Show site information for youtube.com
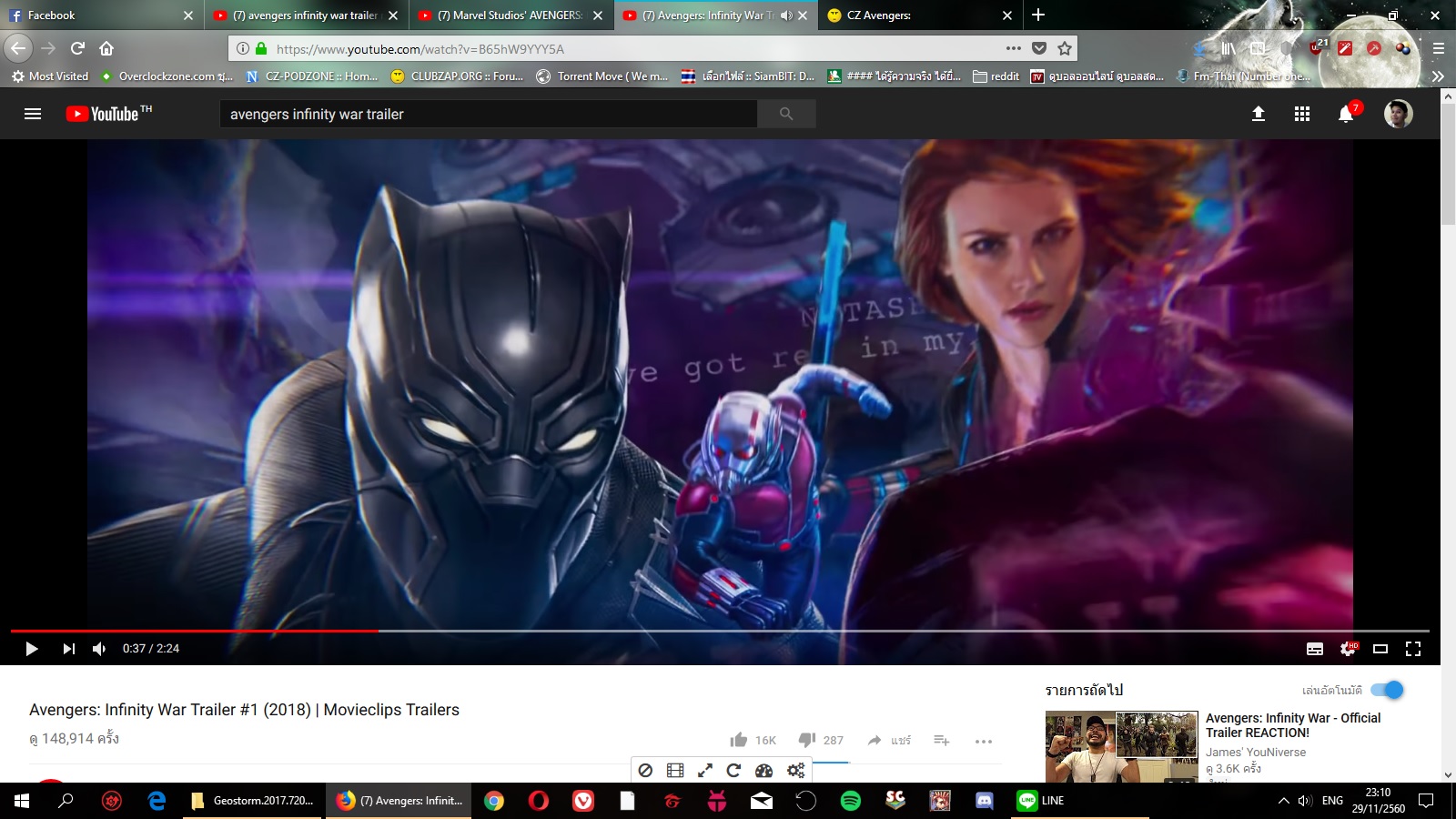 [x=242, y=49]
